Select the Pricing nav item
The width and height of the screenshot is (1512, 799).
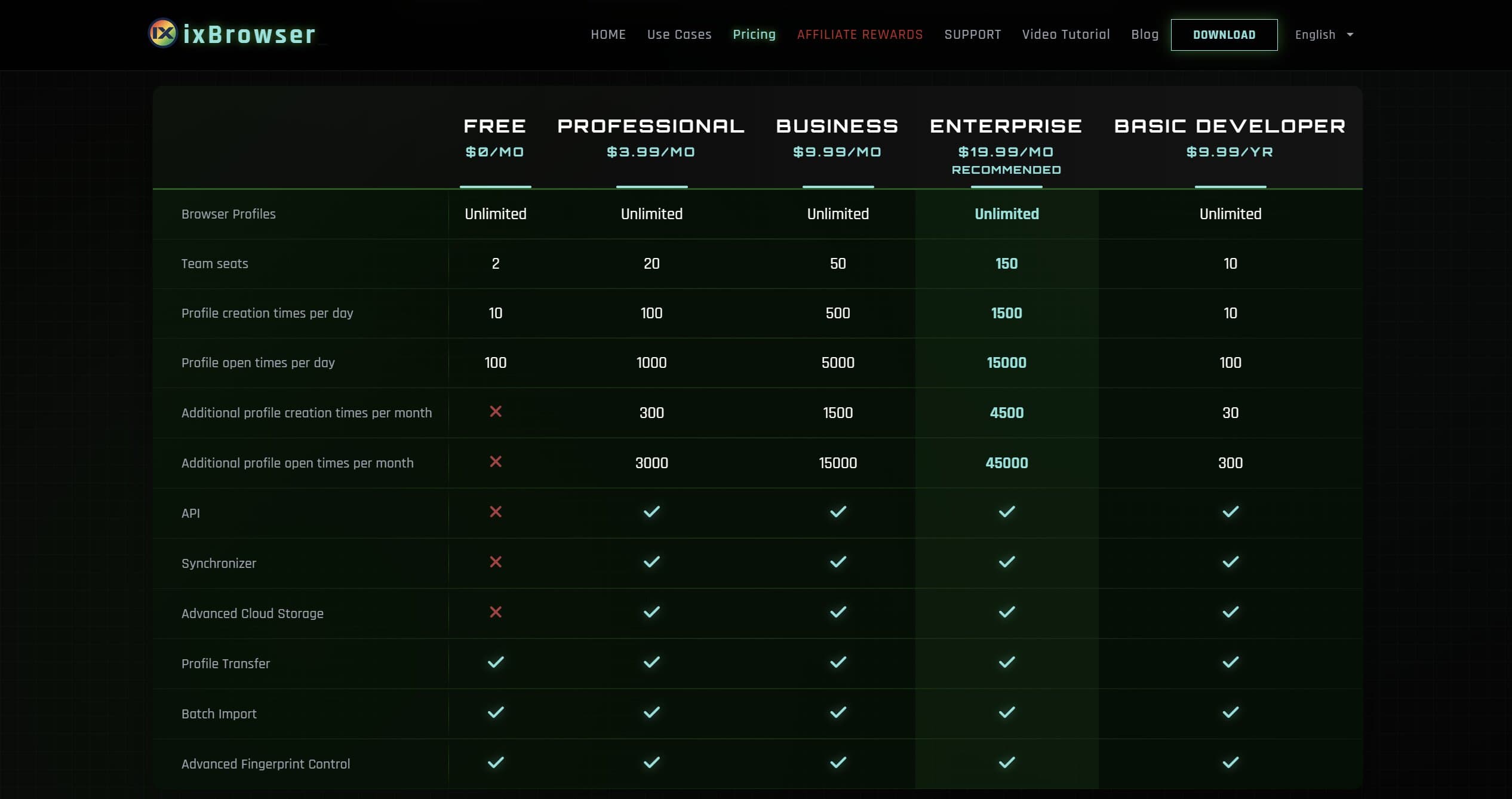[x=754, y=35]
